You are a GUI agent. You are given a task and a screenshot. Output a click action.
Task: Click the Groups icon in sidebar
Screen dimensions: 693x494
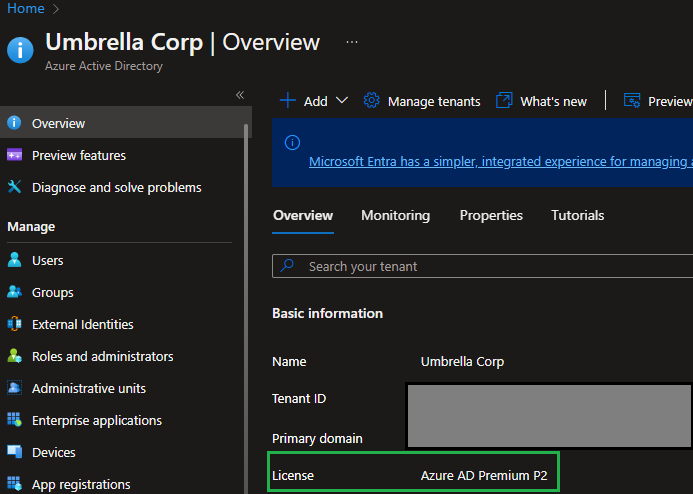pyautogui.click(x=14, y=292)
